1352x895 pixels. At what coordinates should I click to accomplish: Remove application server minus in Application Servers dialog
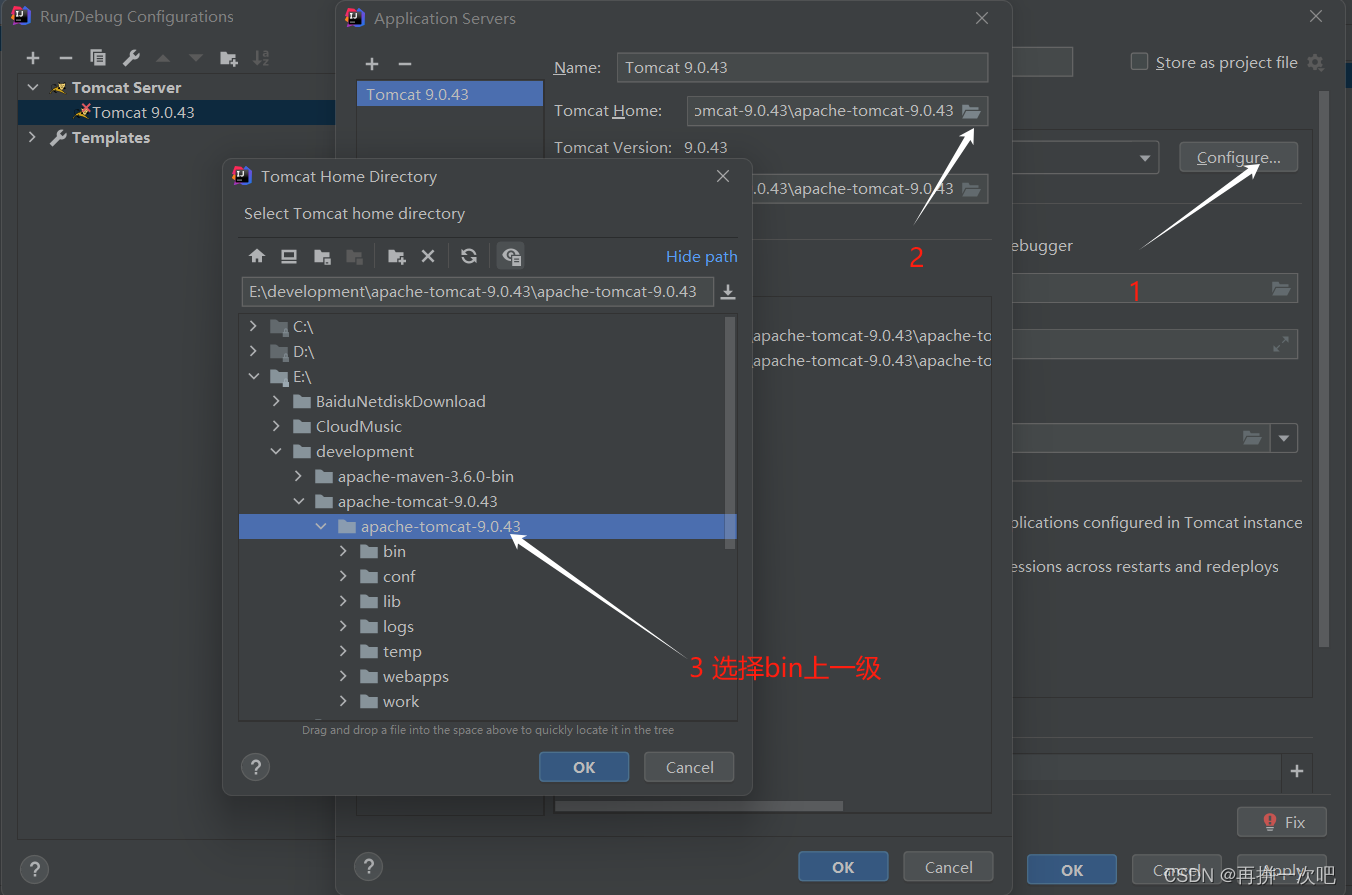coord(404,64)
